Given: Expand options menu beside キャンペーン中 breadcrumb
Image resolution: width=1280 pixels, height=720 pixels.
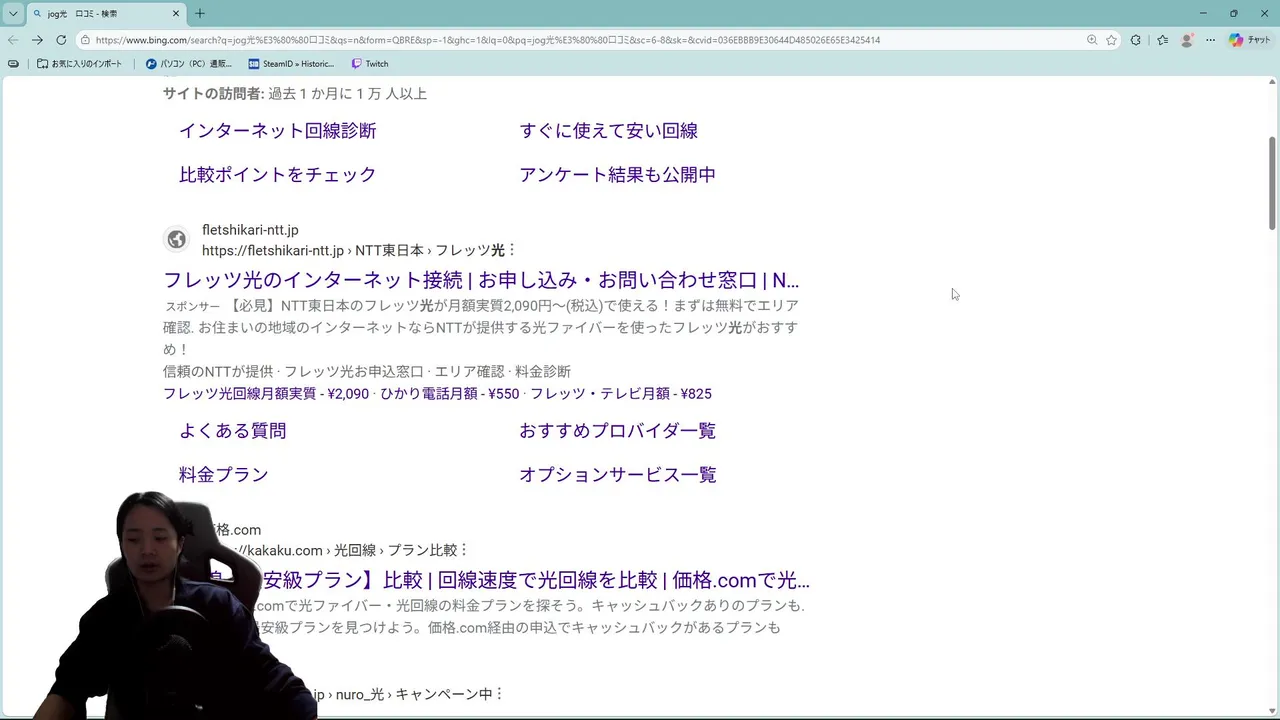Looking at the screenshot, I should 499,694.
